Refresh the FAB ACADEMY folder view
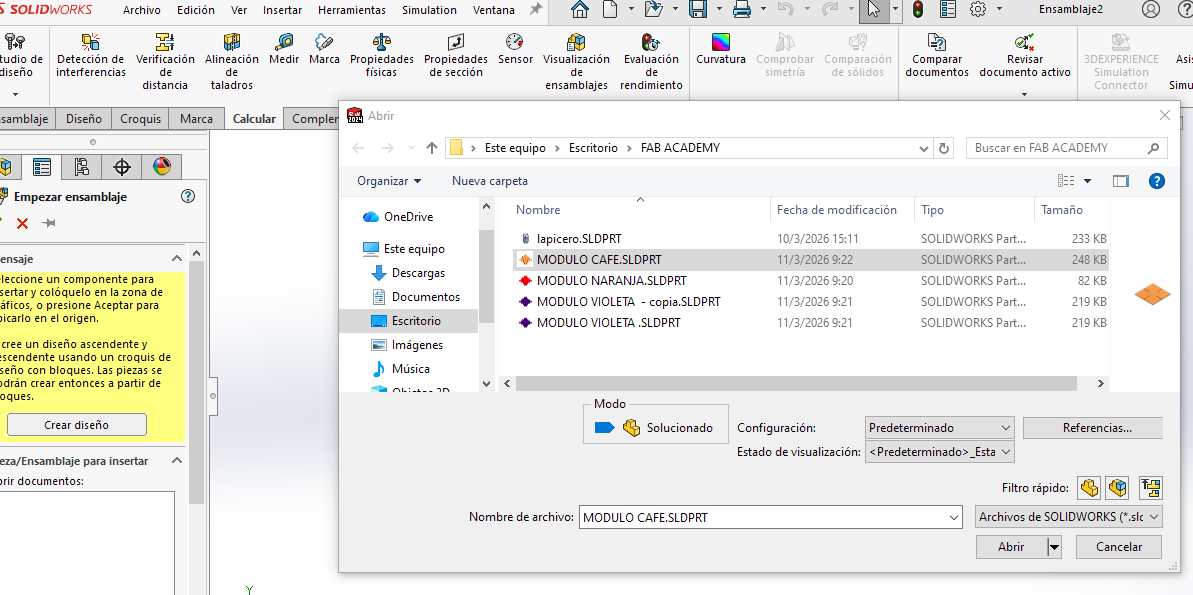The height and width of the screenshot is (595, 1193). (944, 148)
